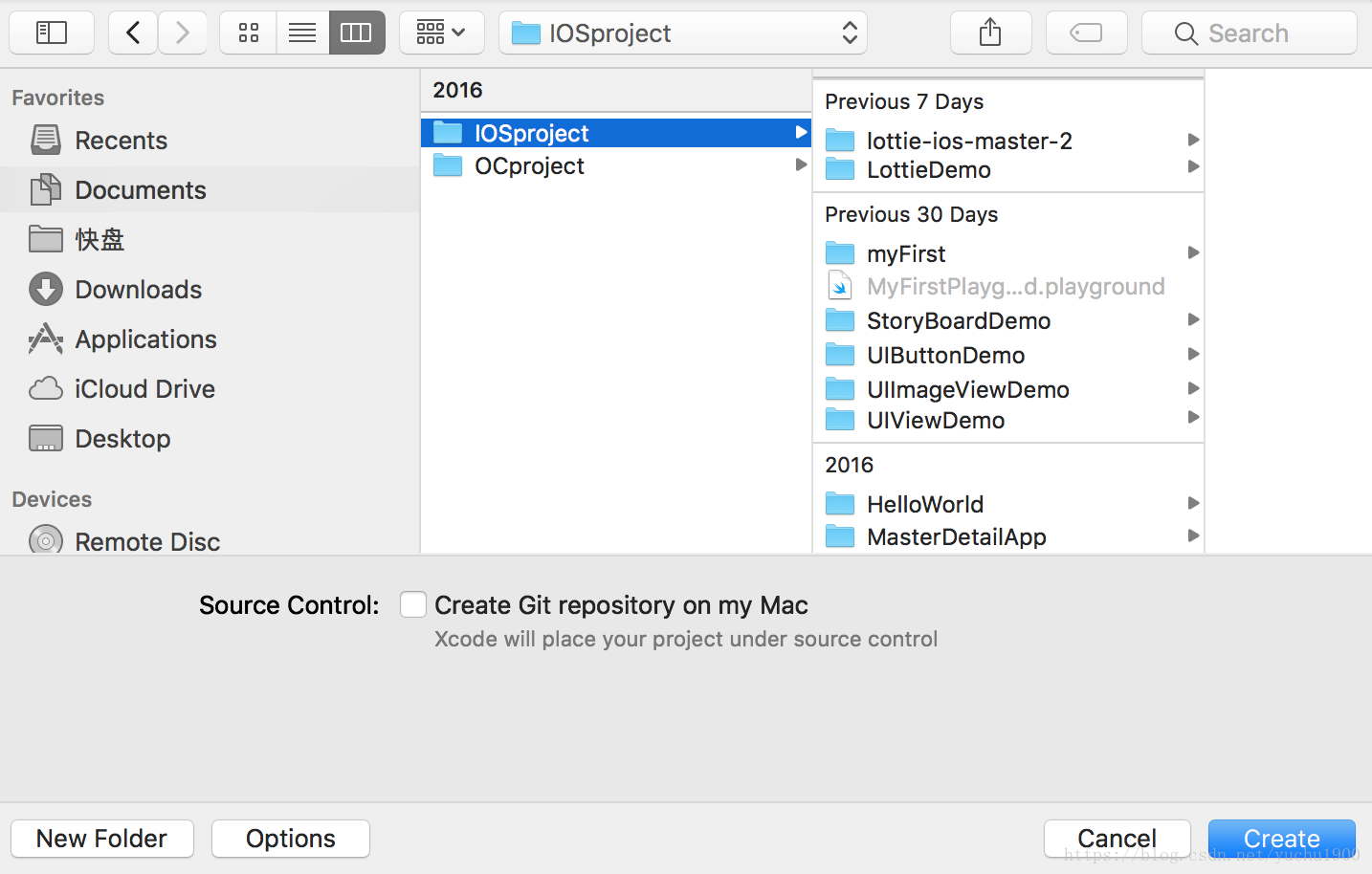
Task: Enable Create Git repository on my Mac
Action: point(413,605)
